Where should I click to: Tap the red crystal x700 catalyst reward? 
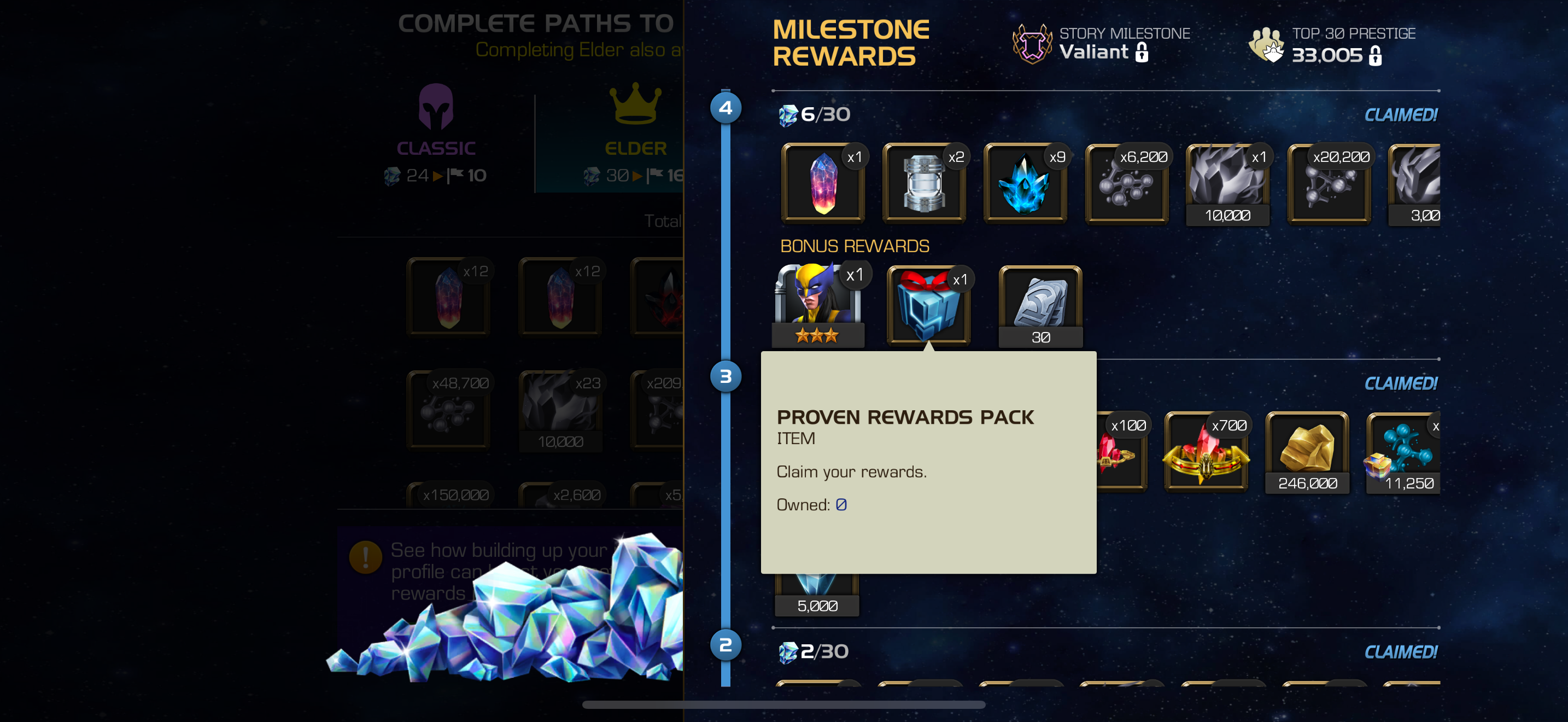coord(1206,452)
